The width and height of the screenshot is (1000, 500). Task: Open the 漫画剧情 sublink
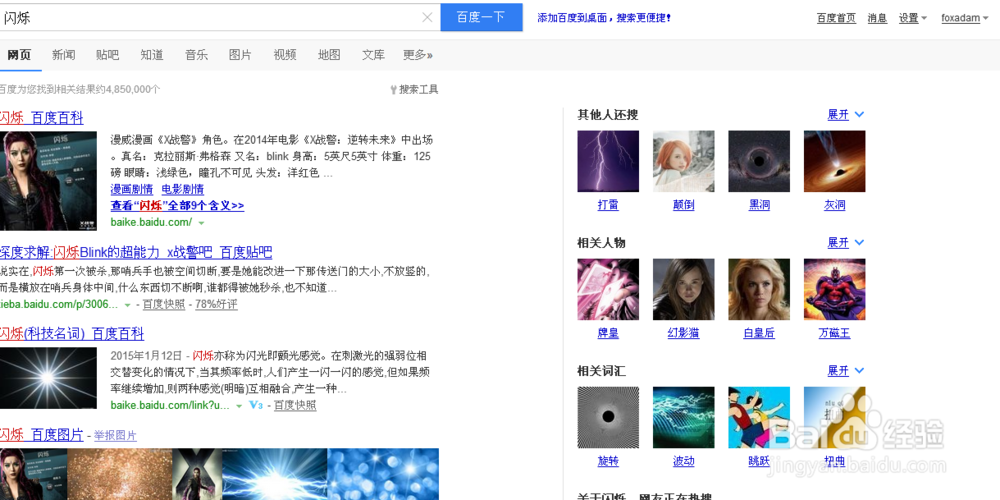coord(132,189)
